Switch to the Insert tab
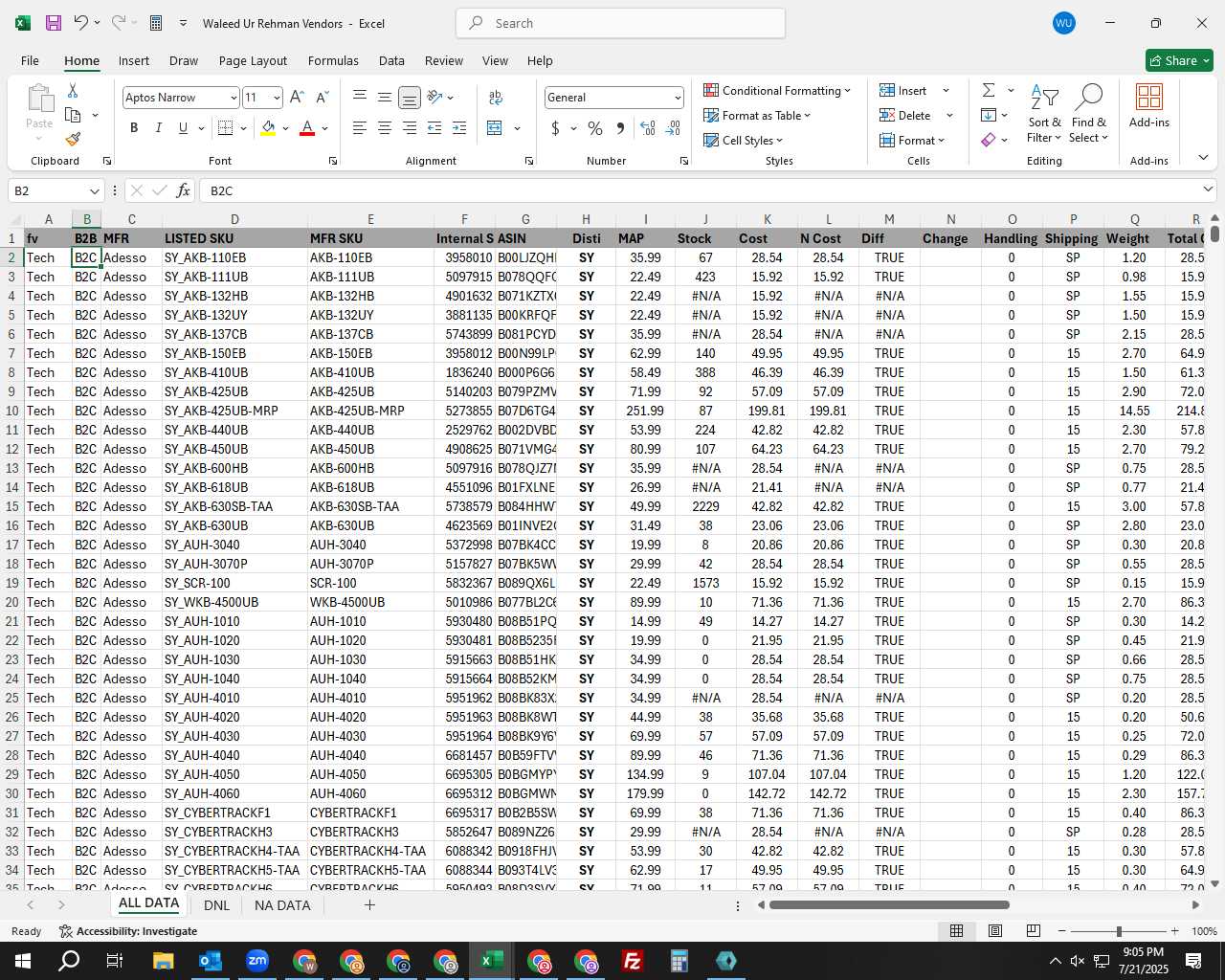This screenshot has height=980, width=1225. [134, 60]
